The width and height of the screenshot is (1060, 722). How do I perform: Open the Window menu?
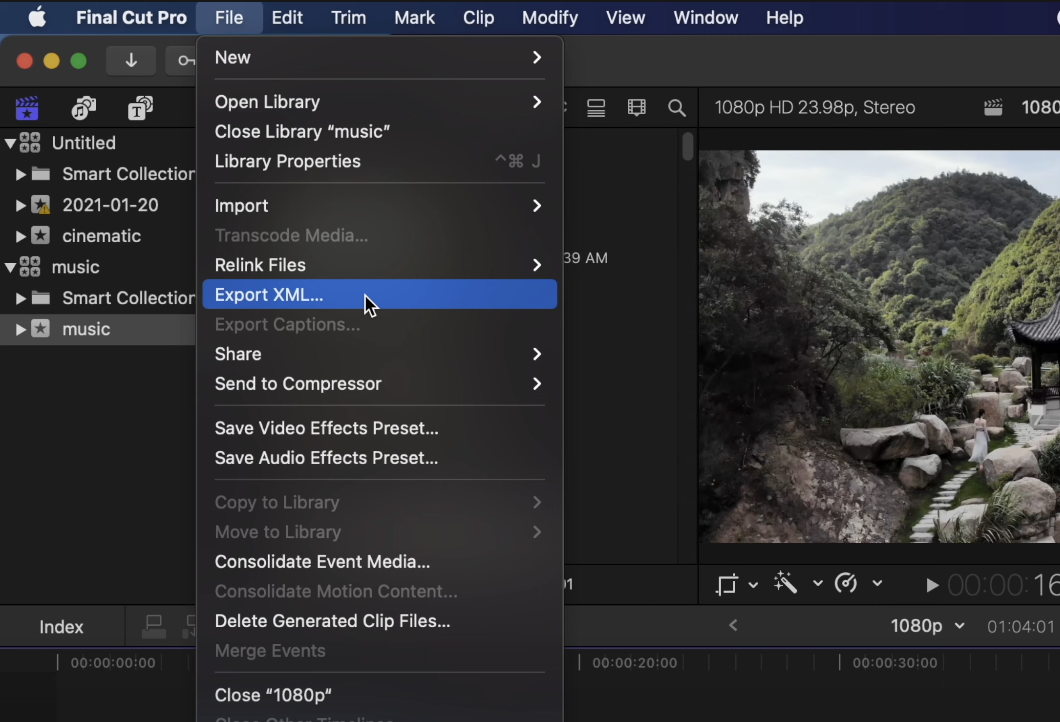705,18
